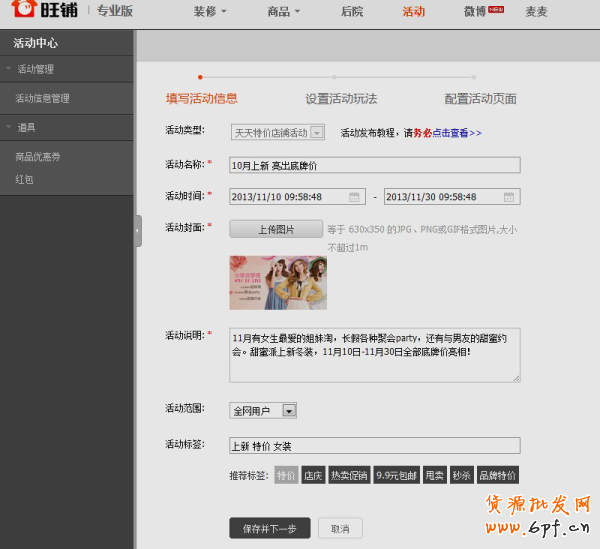Click 上传图片 upload button
600x549 pixels.
coord(276,229)
